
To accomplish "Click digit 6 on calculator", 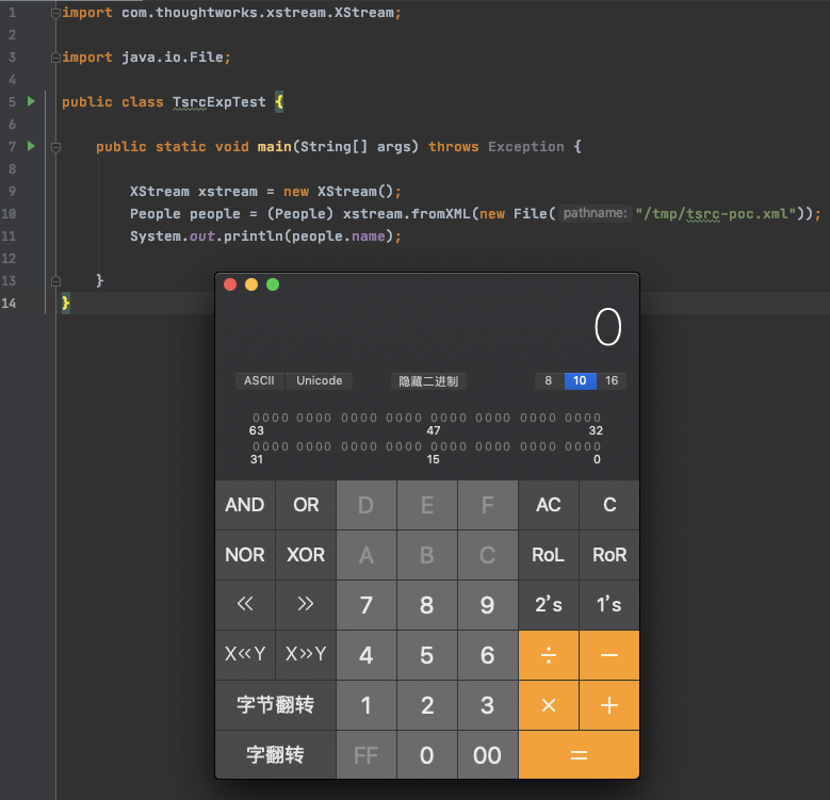I will click(488, 655).
